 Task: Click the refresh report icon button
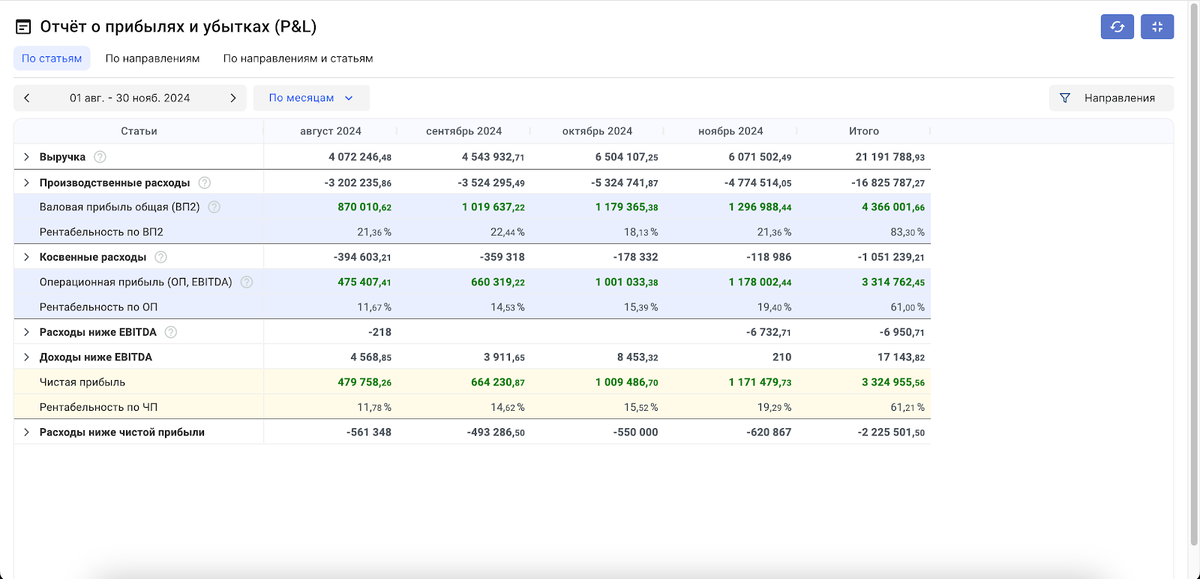click(1117, 27)
